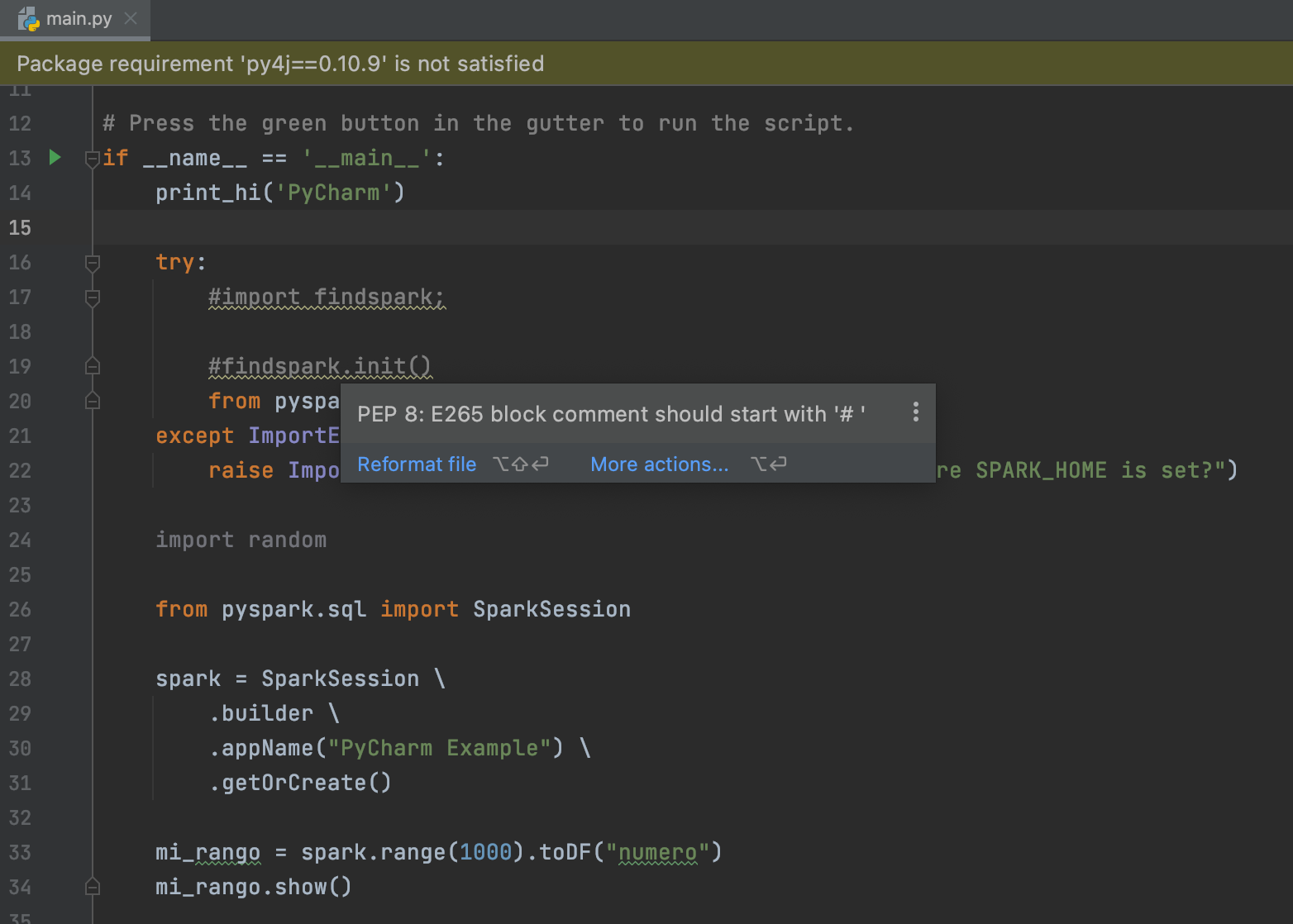The image size is (1293, 924).
Task: Toggle the fold end marker on line 34
Action: coord(93,887)
